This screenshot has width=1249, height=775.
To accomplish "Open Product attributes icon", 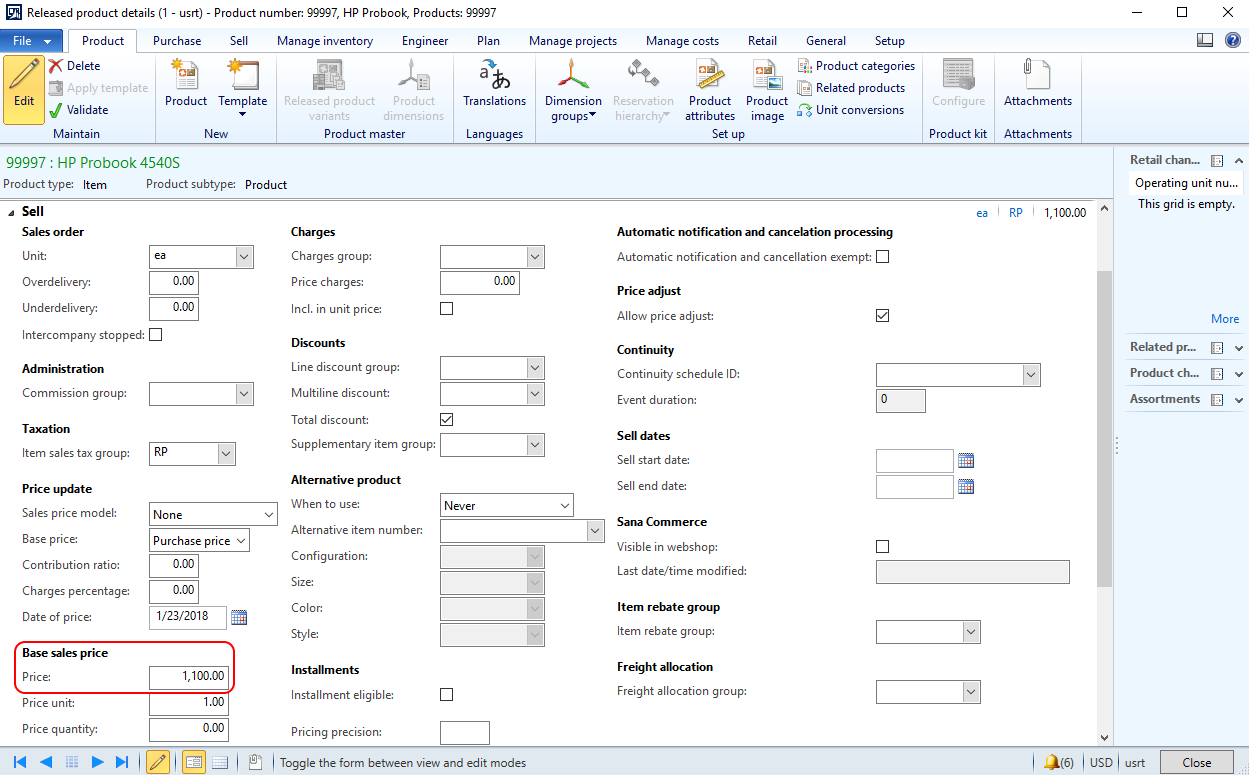I will coord(710,90).
